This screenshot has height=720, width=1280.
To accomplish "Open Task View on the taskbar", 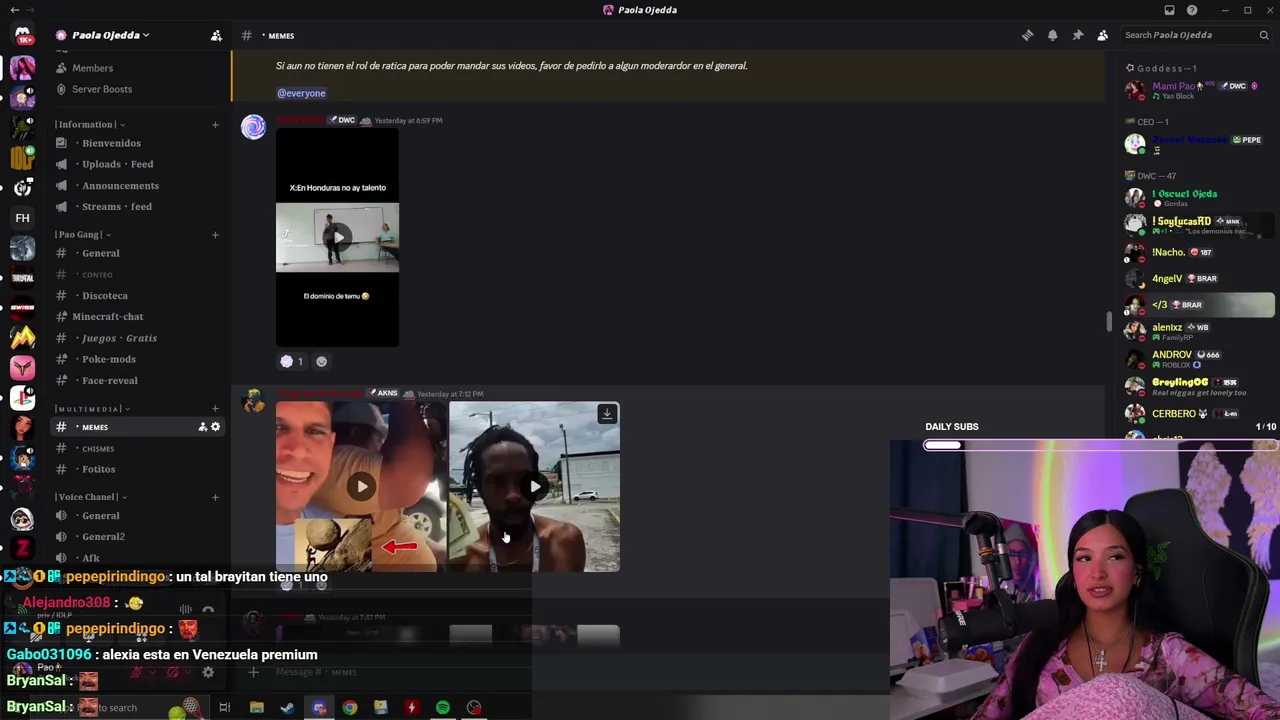I will [224, 708].
